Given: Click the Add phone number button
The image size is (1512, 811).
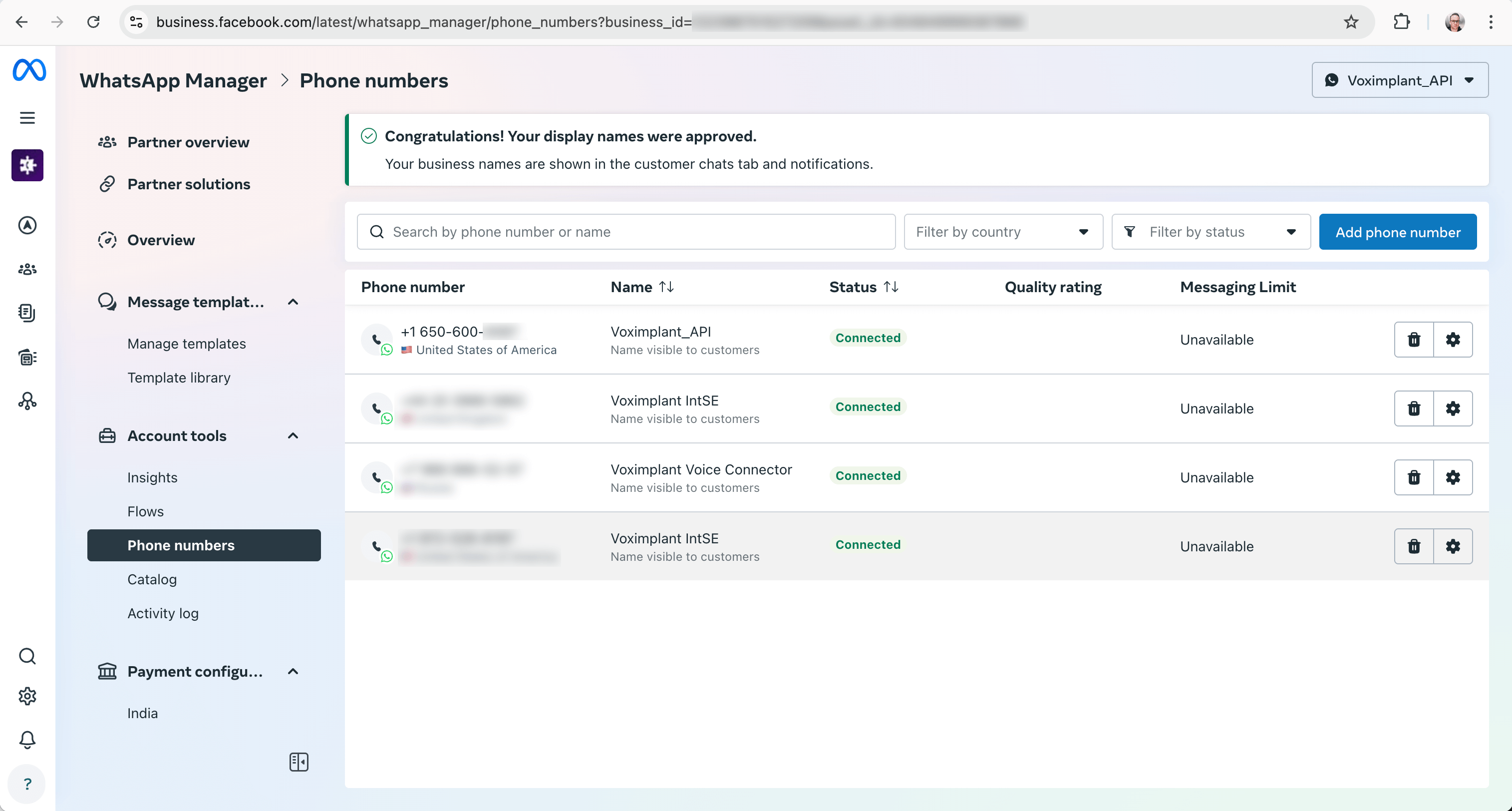Looking at the screenshot, I should 1397,232.
